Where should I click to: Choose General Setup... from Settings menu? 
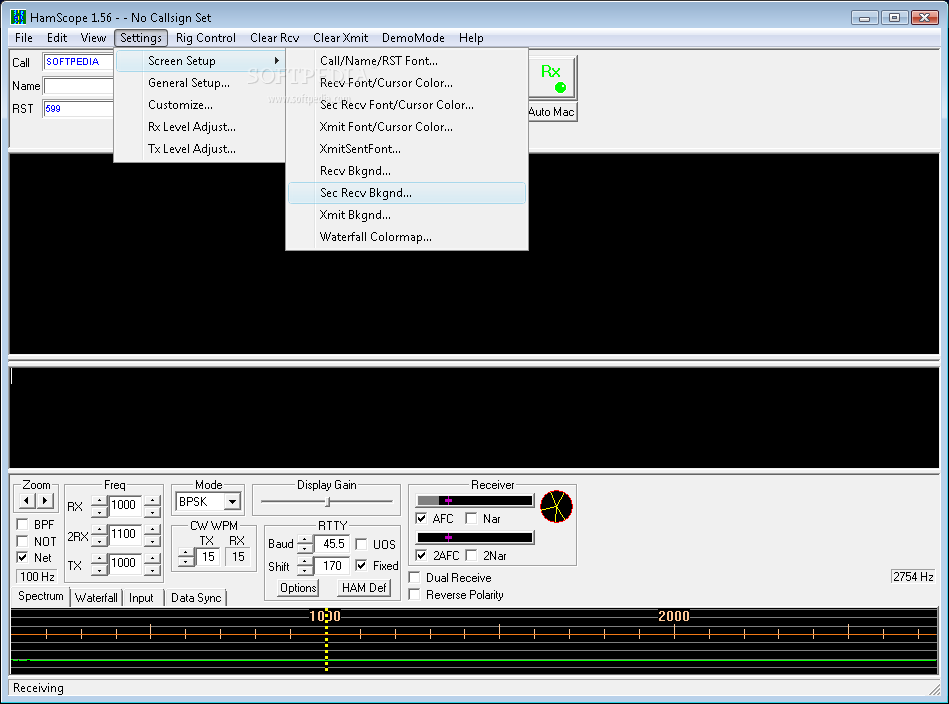200,83
